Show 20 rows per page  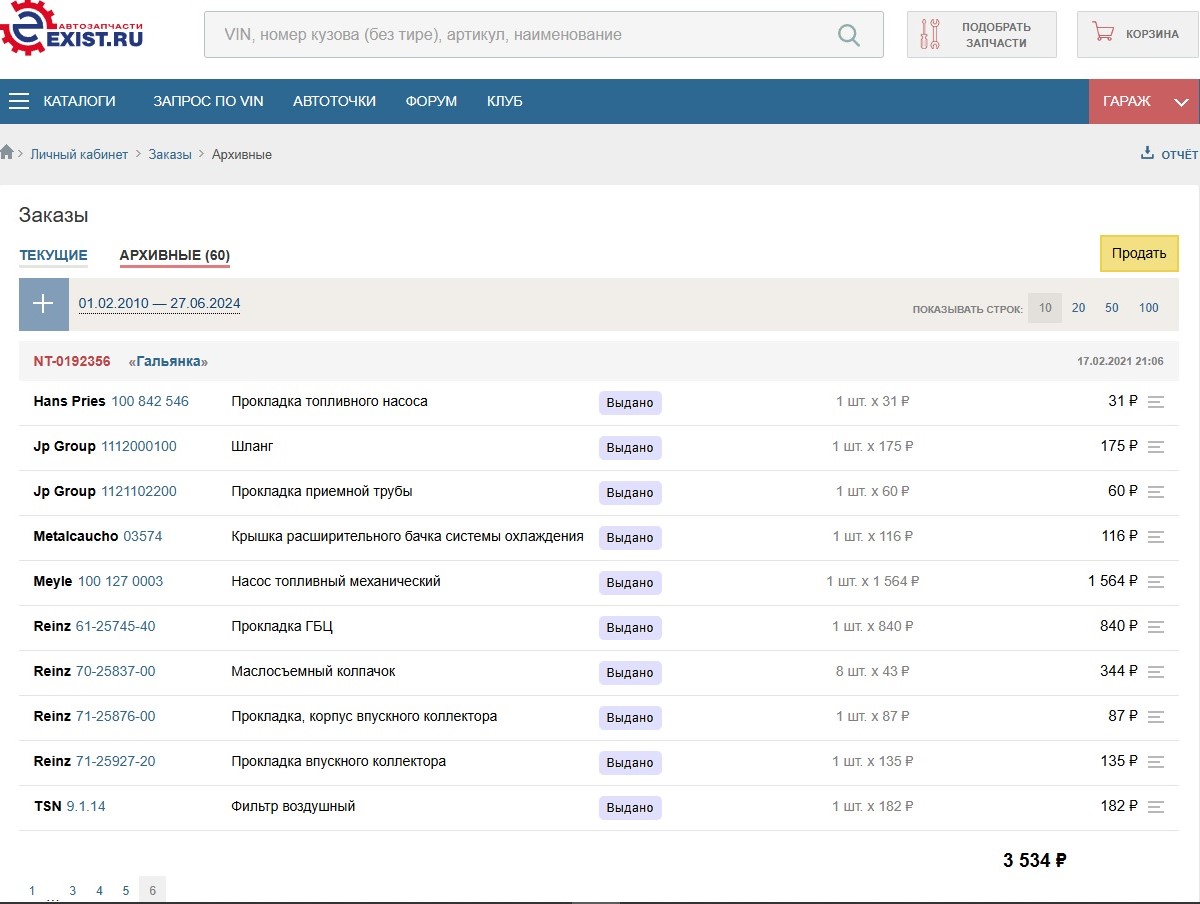[x=1078, y=308]
